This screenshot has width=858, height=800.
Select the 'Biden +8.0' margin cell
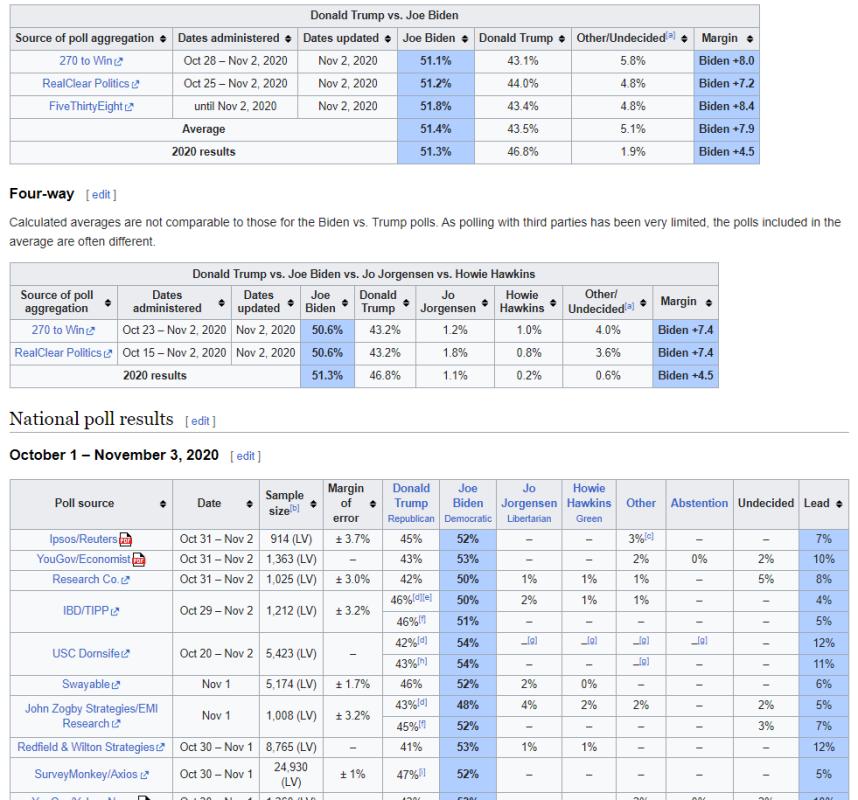(727, 61)
